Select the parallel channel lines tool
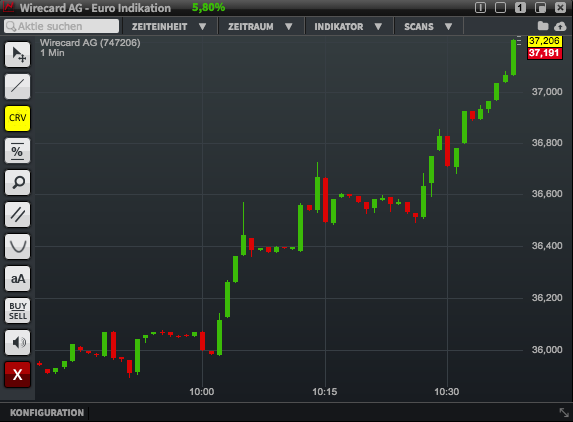 (x=18, y=214)
